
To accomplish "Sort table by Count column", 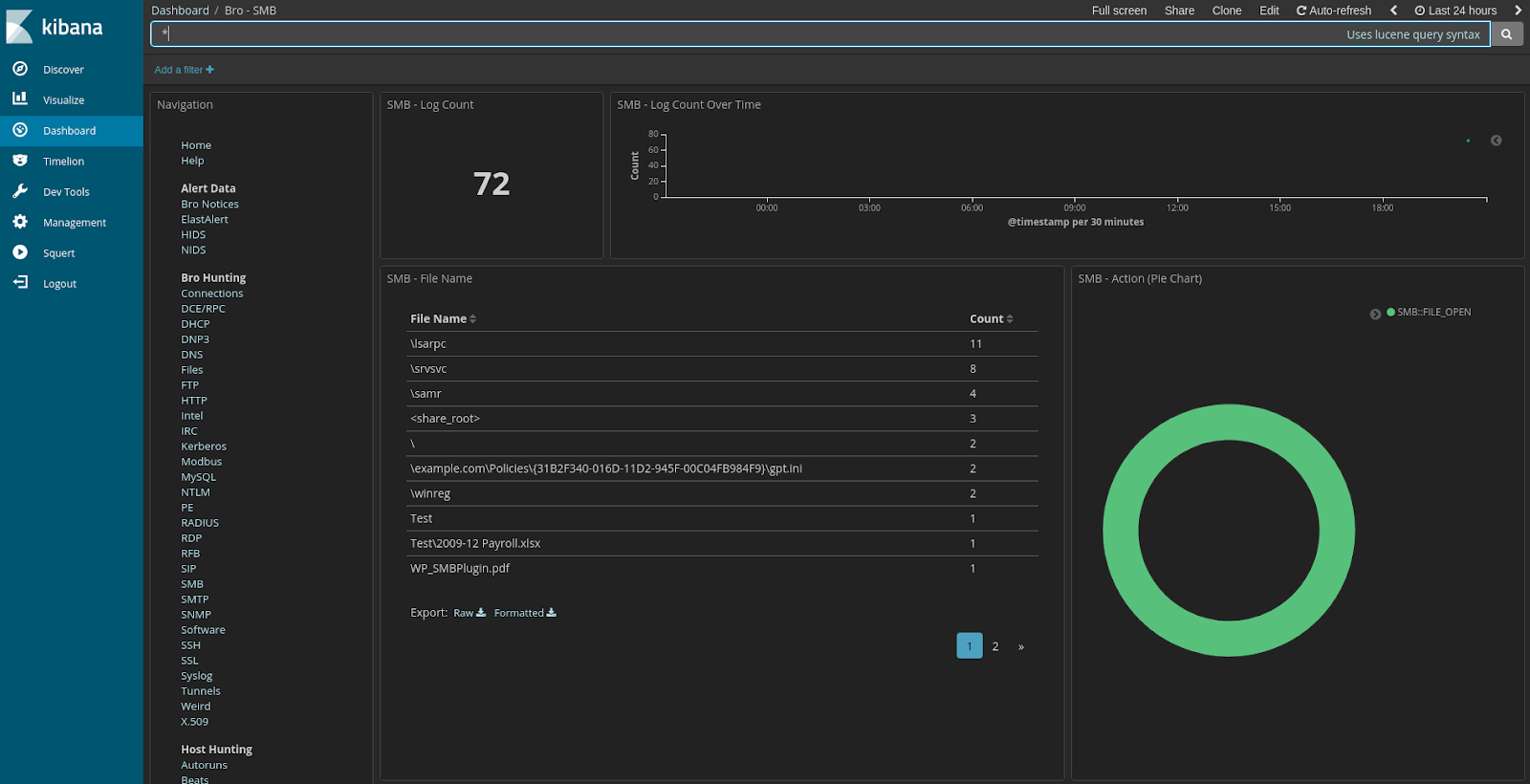I will tap(991, 318).
